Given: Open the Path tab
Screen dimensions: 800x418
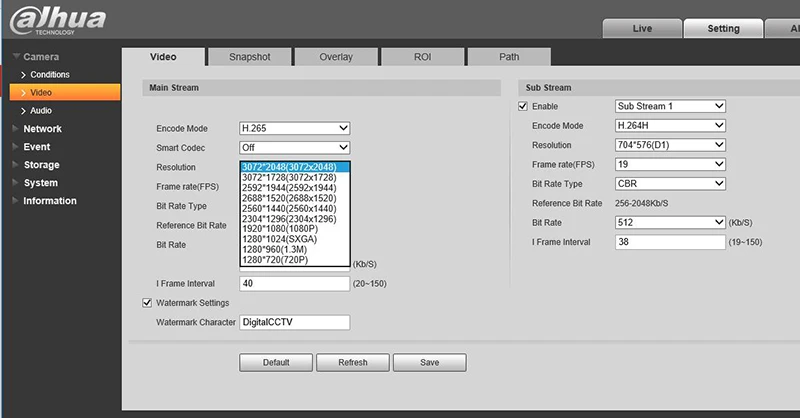Looking at the screenshot, I should [x=509, y=57].
